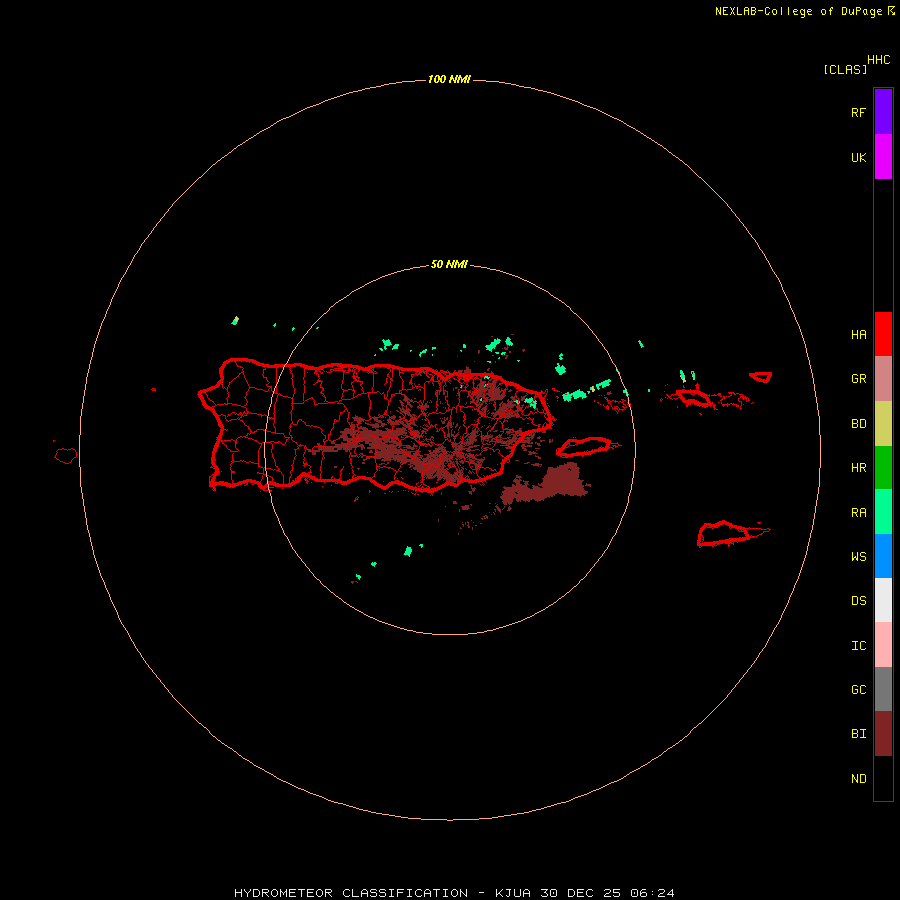Click the RF legend label

(858, 112)
